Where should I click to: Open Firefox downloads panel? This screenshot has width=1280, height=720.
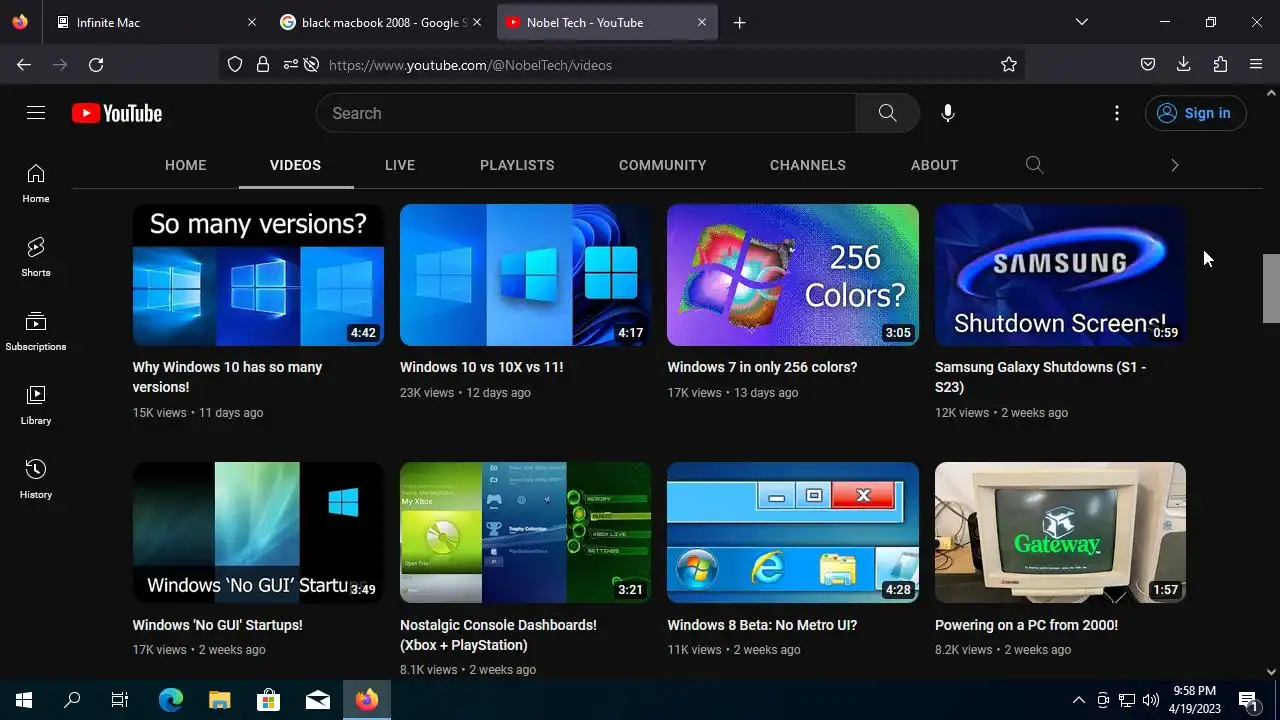pos(1184,65)
